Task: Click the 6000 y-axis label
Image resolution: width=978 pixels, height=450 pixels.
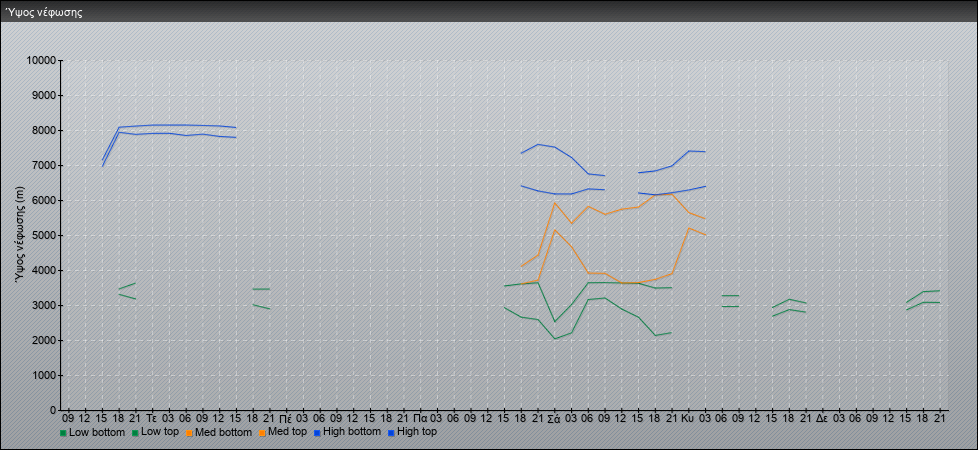Action: (44, 201)
